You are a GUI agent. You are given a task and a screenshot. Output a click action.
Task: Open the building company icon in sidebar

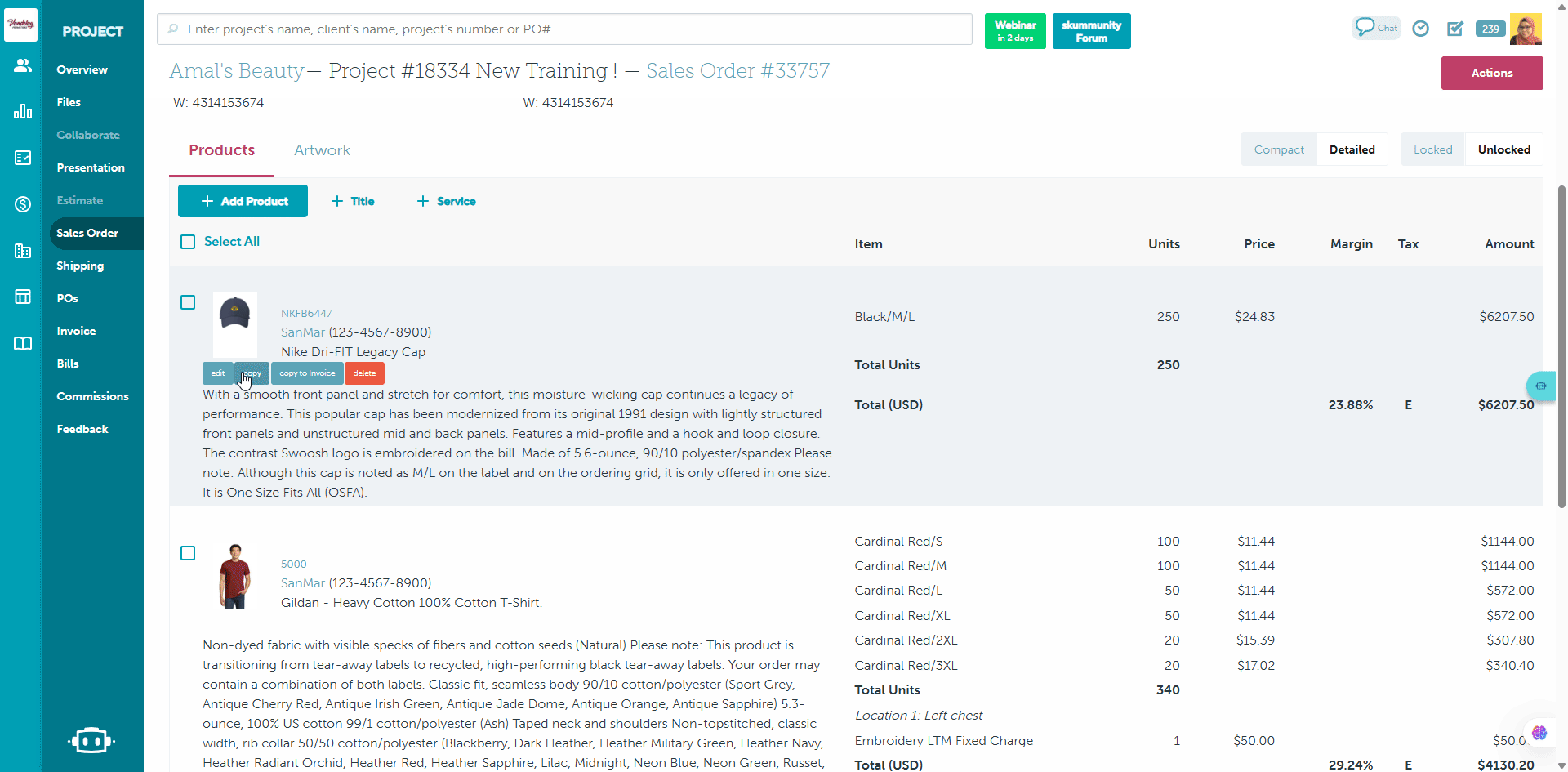point(22,251)
